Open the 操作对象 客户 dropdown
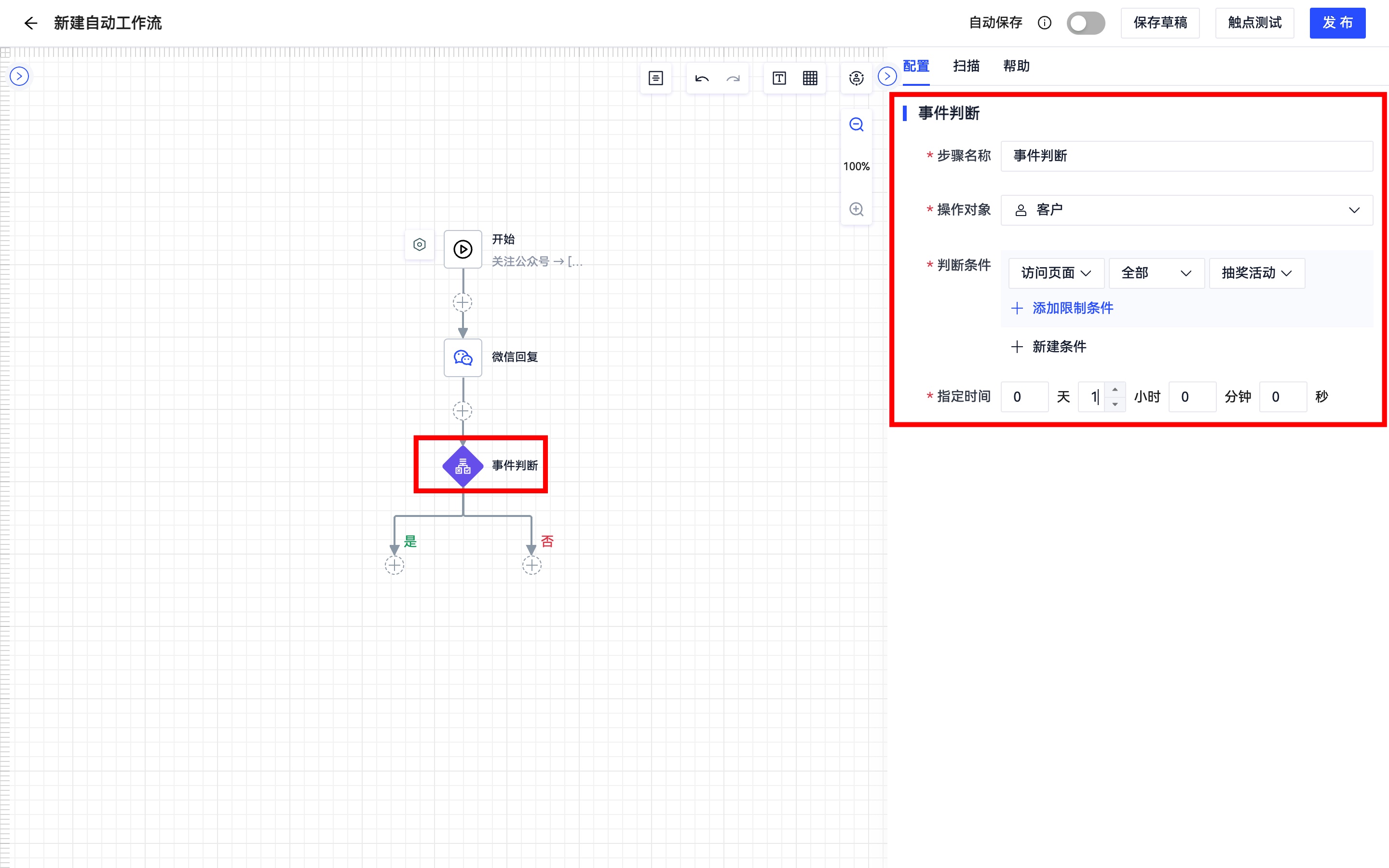Viewport: 1389px width, 868px height. point(1186,210)
